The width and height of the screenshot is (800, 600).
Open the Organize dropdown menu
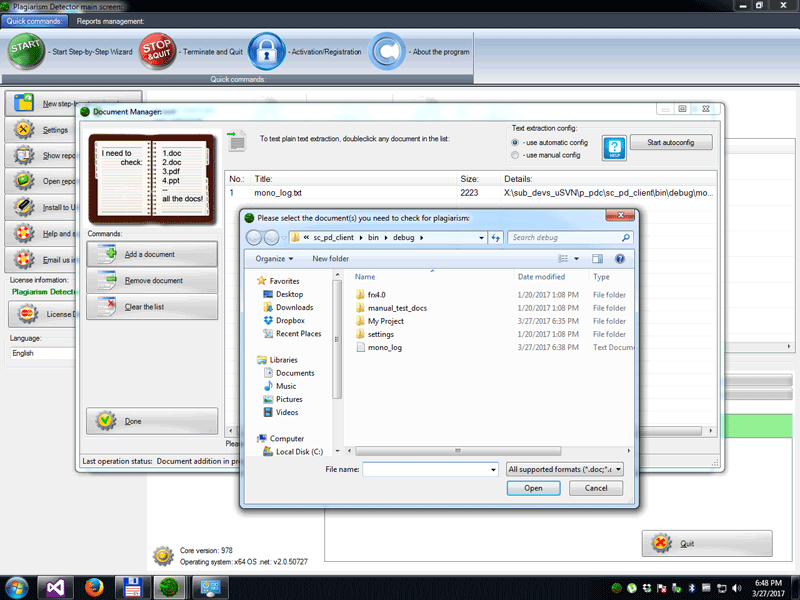pyautogui.click(x=274, y=259)
